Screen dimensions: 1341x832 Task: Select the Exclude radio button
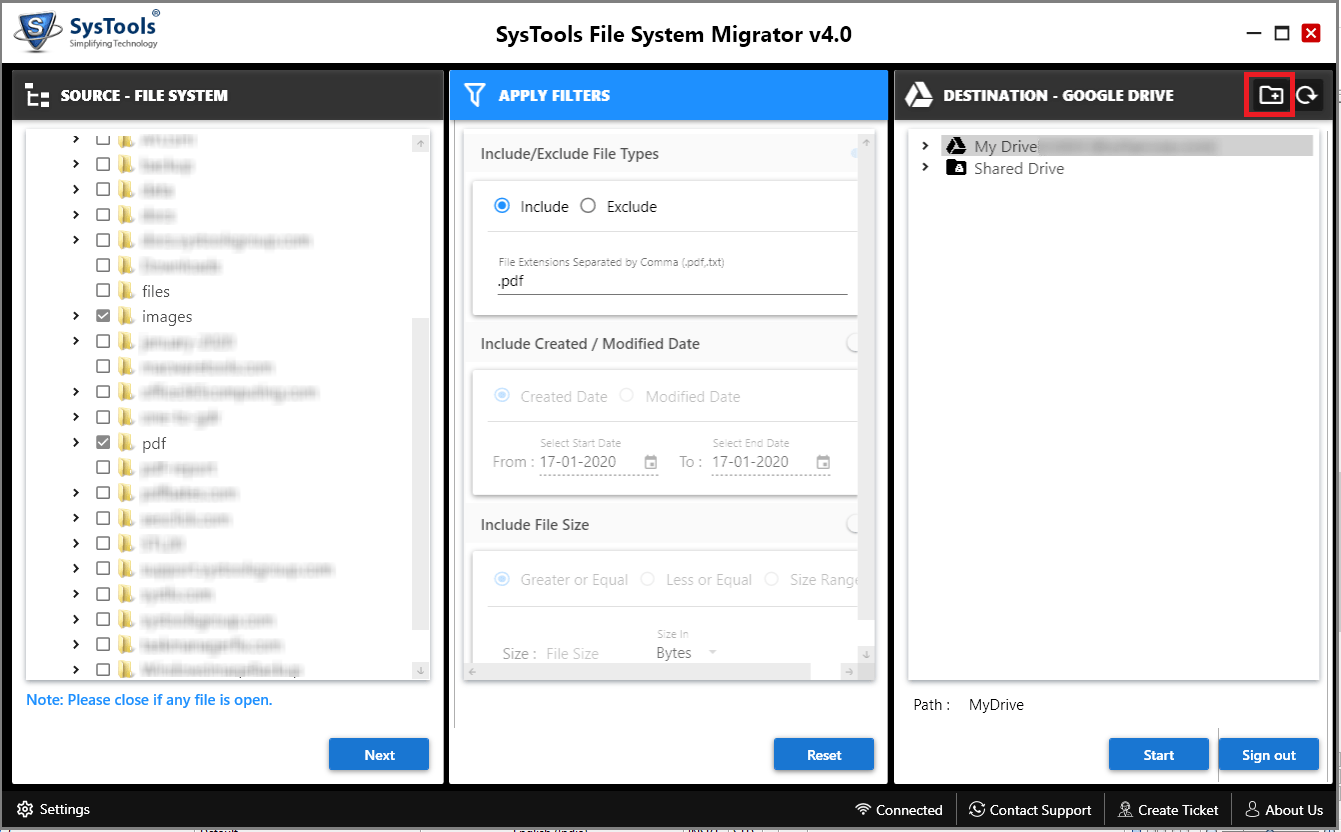588,206
